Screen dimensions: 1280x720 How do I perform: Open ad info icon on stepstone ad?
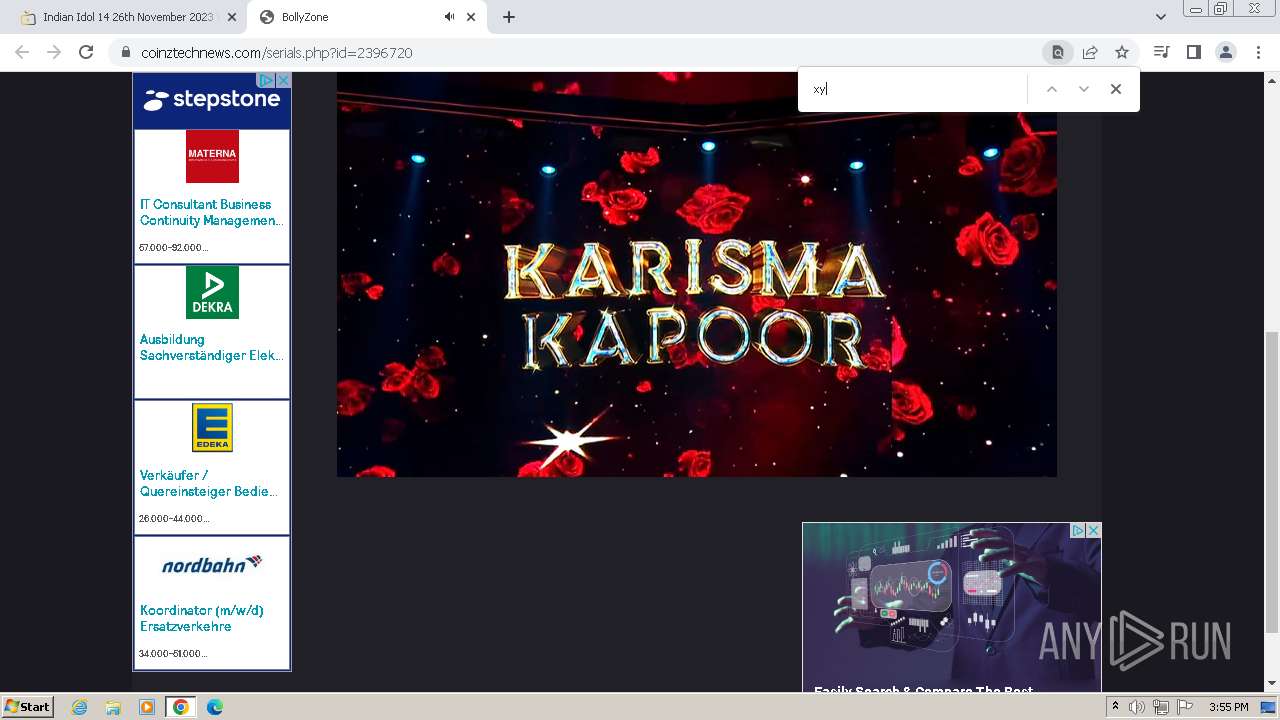tap(266, 80)
